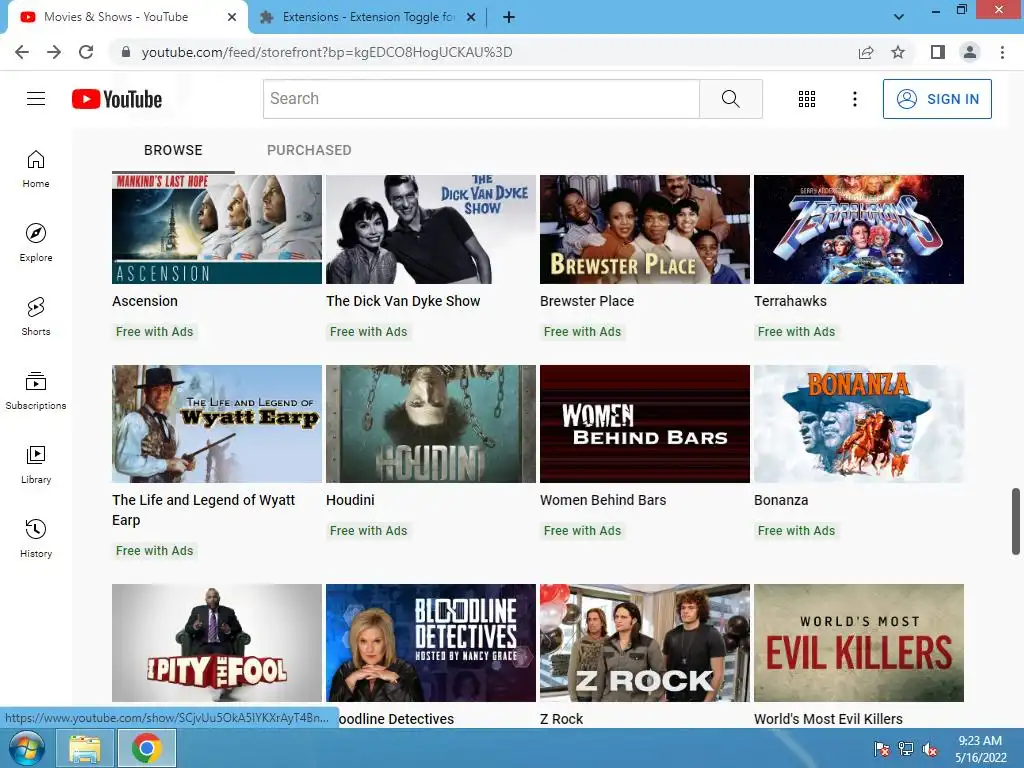Screen dimensions: 1024x768
Task: Bookmark this page with the star icon
Action: pyautogui.click(x=898, y=52)
